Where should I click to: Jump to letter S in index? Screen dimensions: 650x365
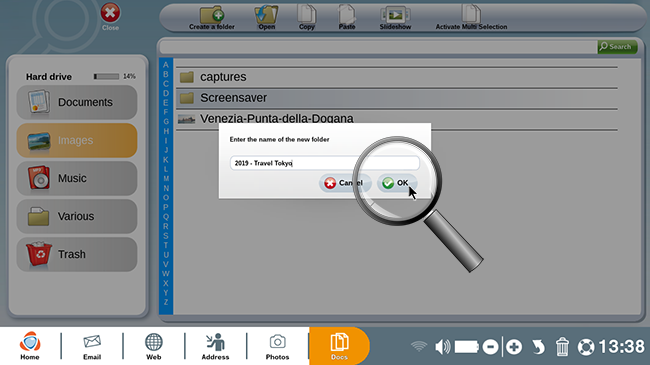166,236
